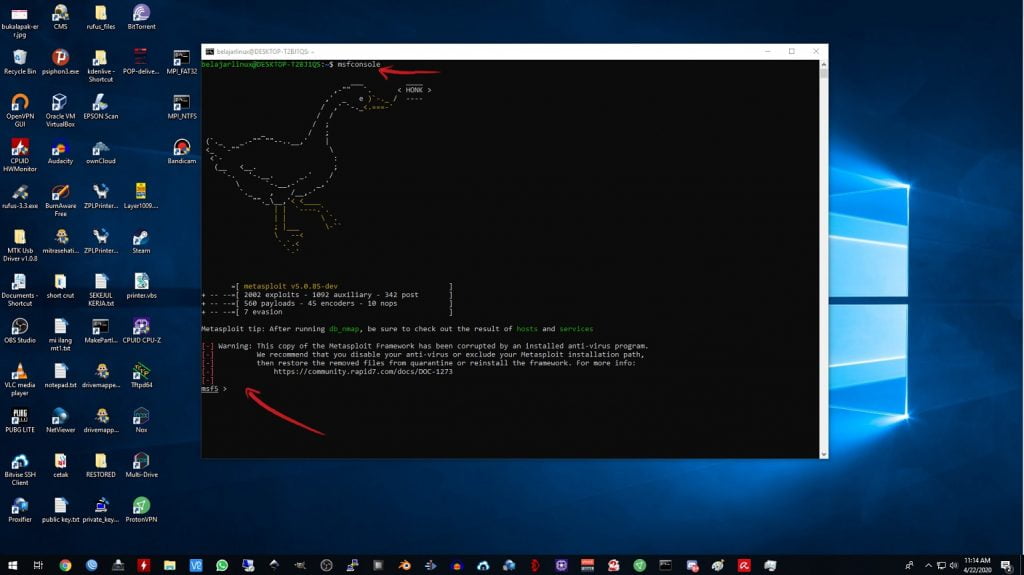This screenshot has height=575, width=1024.
Task: Open the public key.txt file
Action: point(60,510)
